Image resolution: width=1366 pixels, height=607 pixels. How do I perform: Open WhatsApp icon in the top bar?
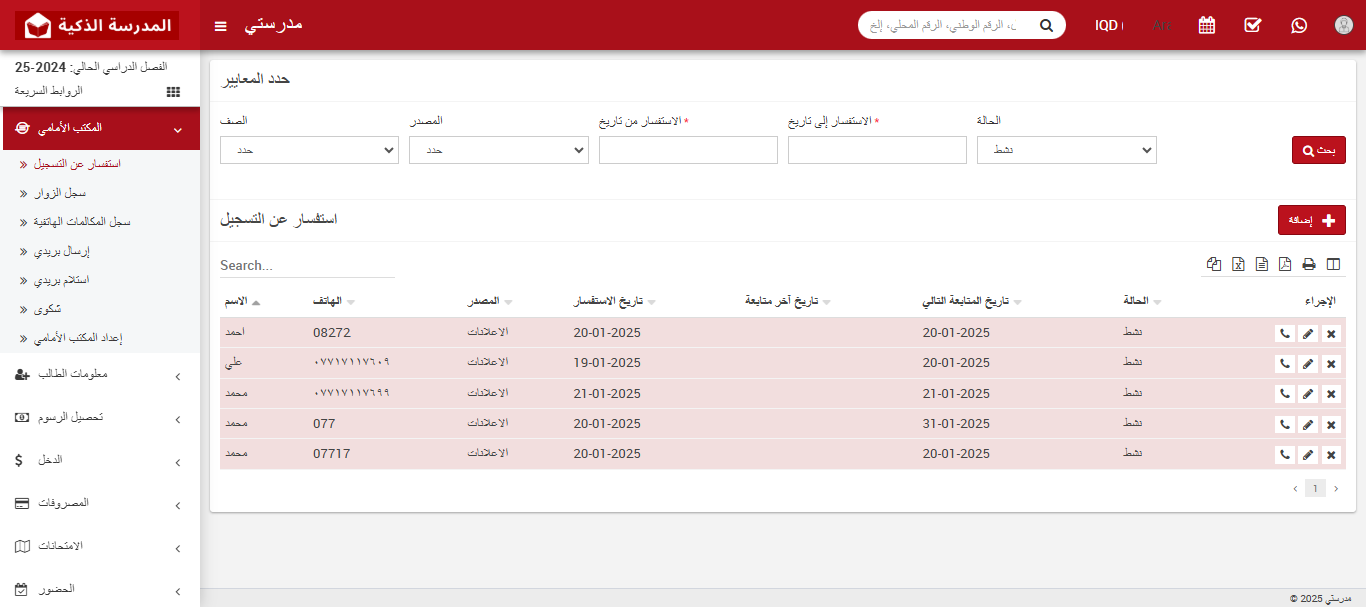[x=1298, y=25]
